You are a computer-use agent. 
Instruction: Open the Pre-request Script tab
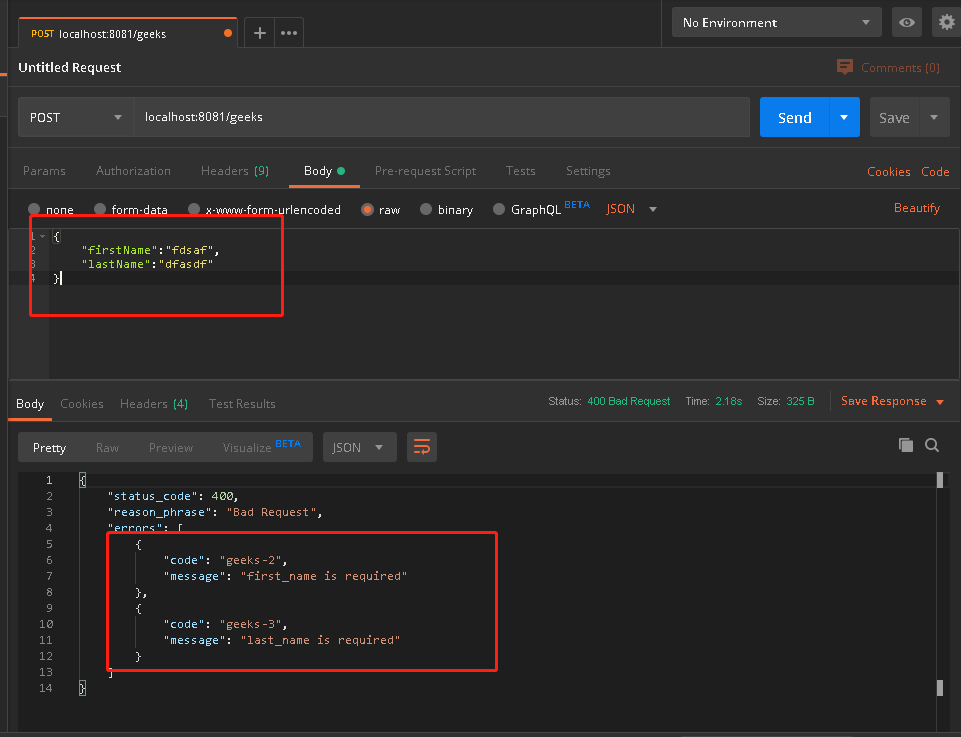coord(425,171)
